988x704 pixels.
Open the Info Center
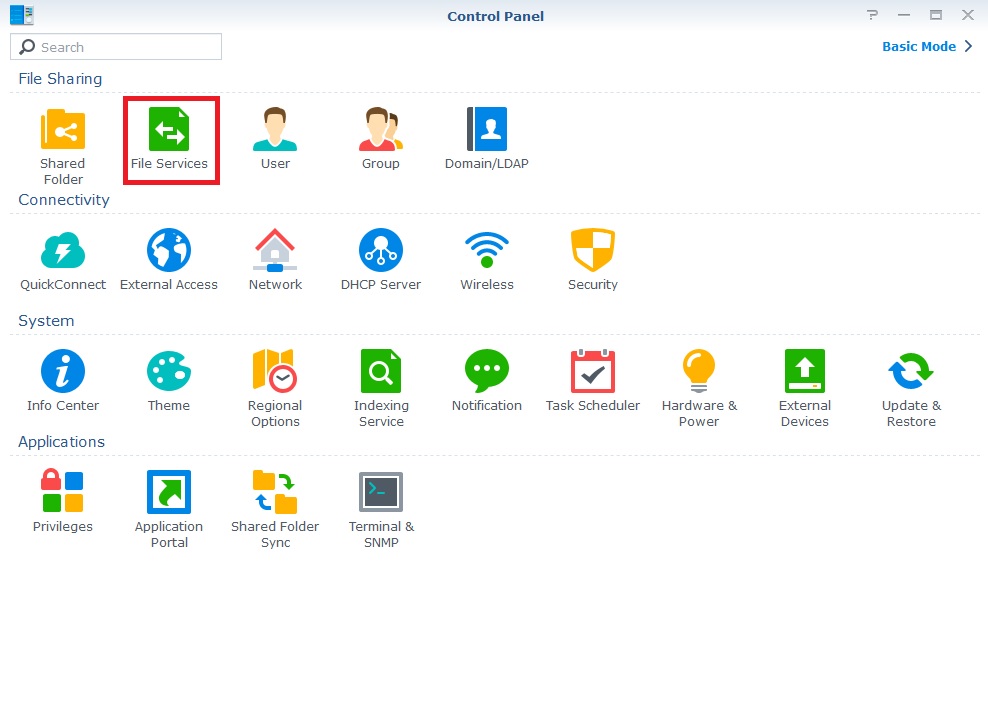(x=63, y=372)
